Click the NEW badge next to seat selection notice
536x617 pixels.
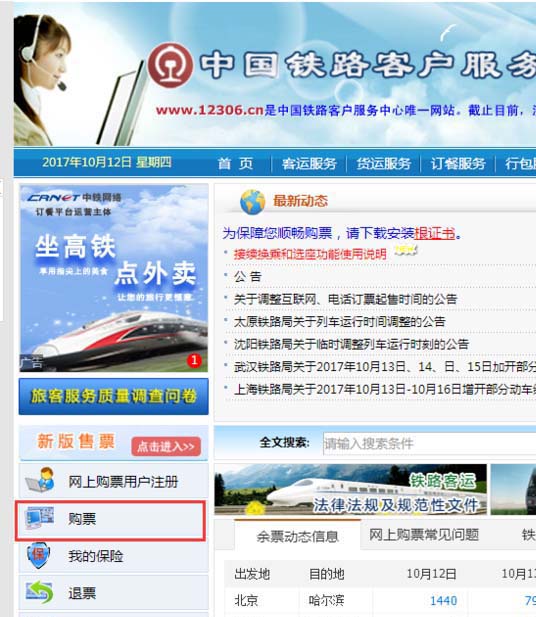(x=405, y=251)
